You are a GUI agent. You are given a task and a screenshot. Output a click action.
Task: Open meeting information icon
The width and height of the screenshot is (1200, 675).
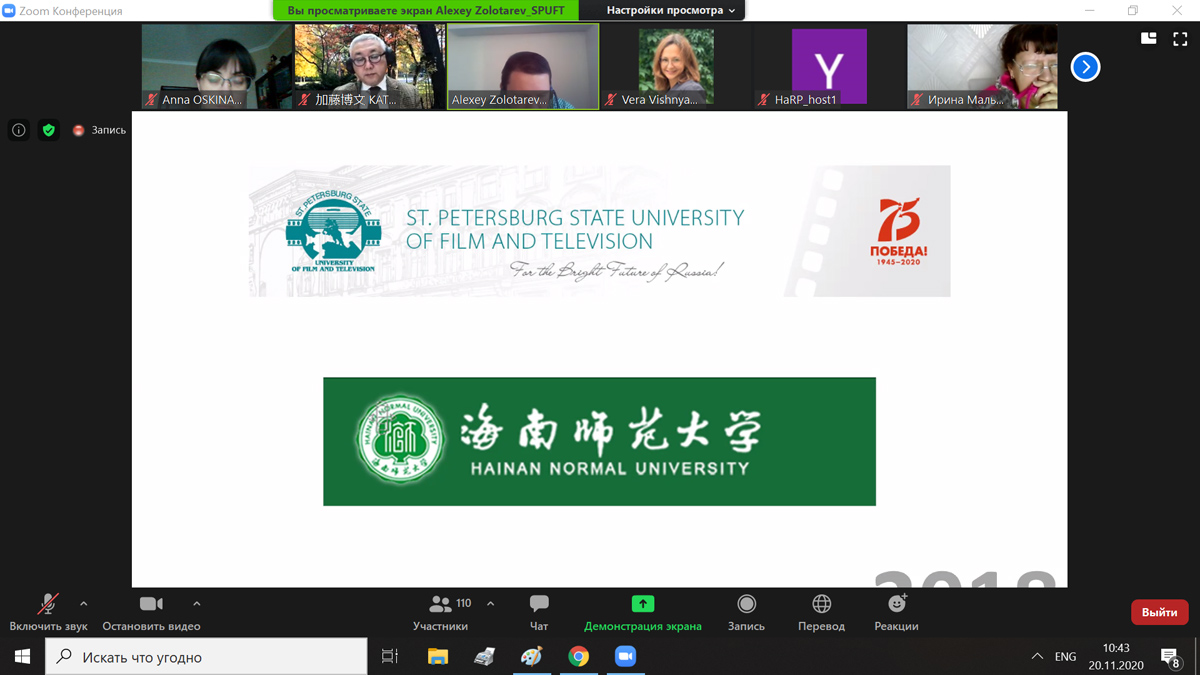(x=18, y=130)
